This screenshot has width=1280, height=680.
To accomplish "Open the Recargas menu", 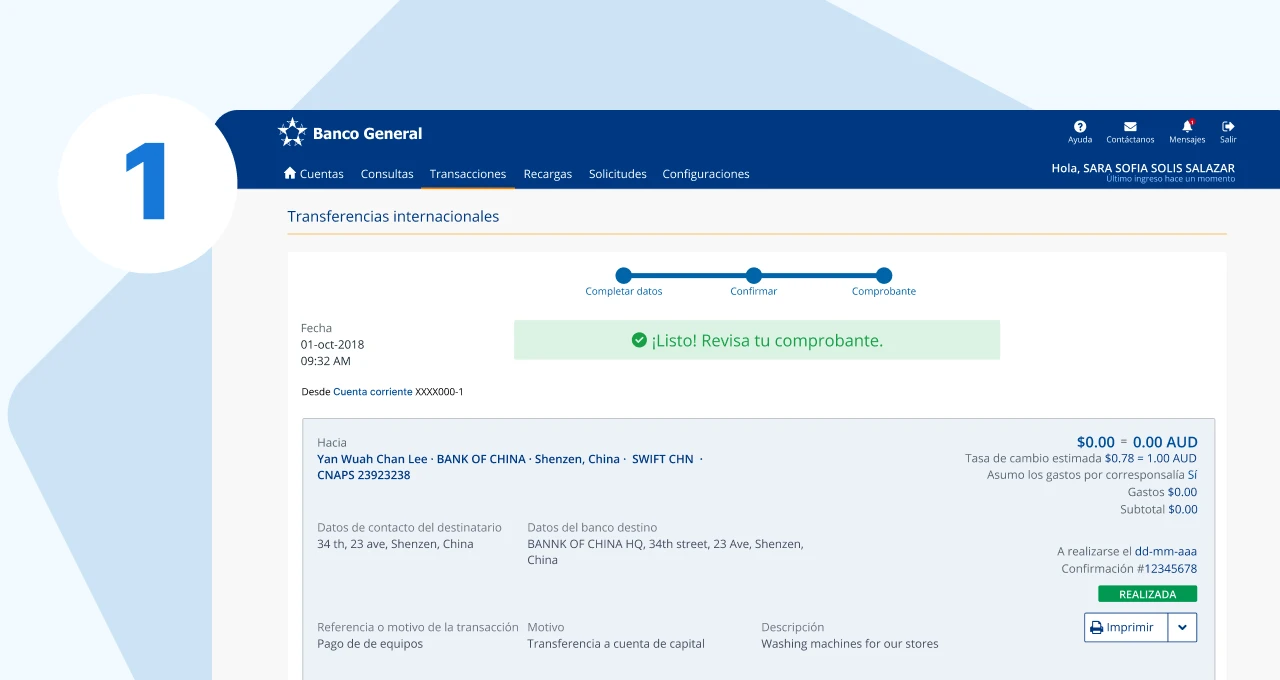I will point(548,174).
